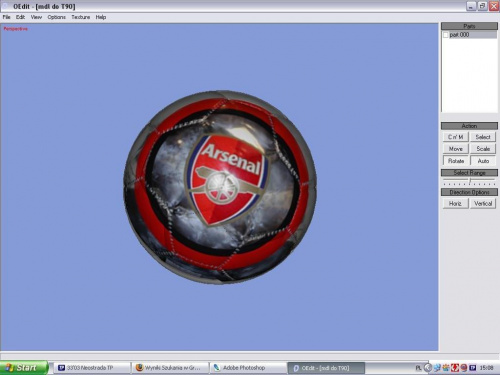Click the Select Range slider handle
Screen dimensions: 500x375
pyautogui.click(x=470, y=181)
